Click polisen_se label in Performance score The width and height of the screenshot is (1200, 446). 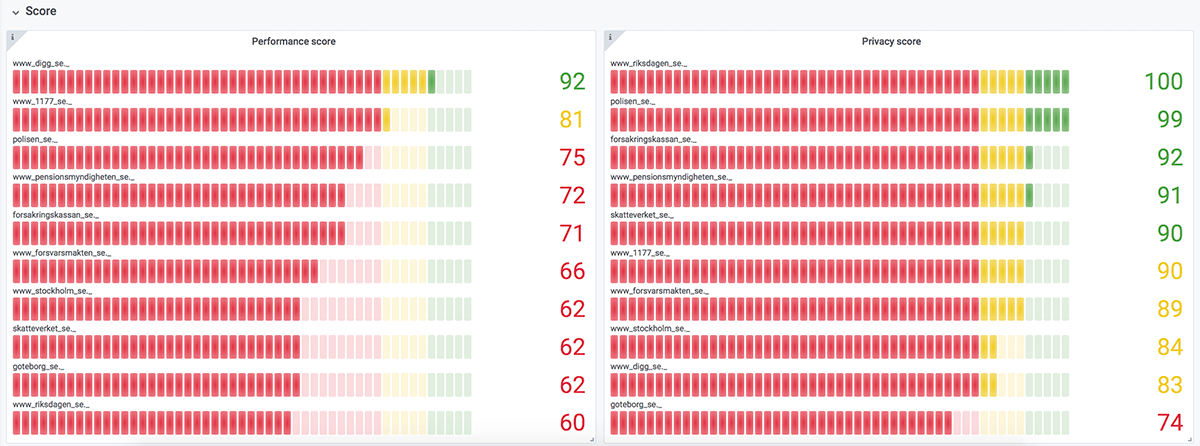pos(35,139)
